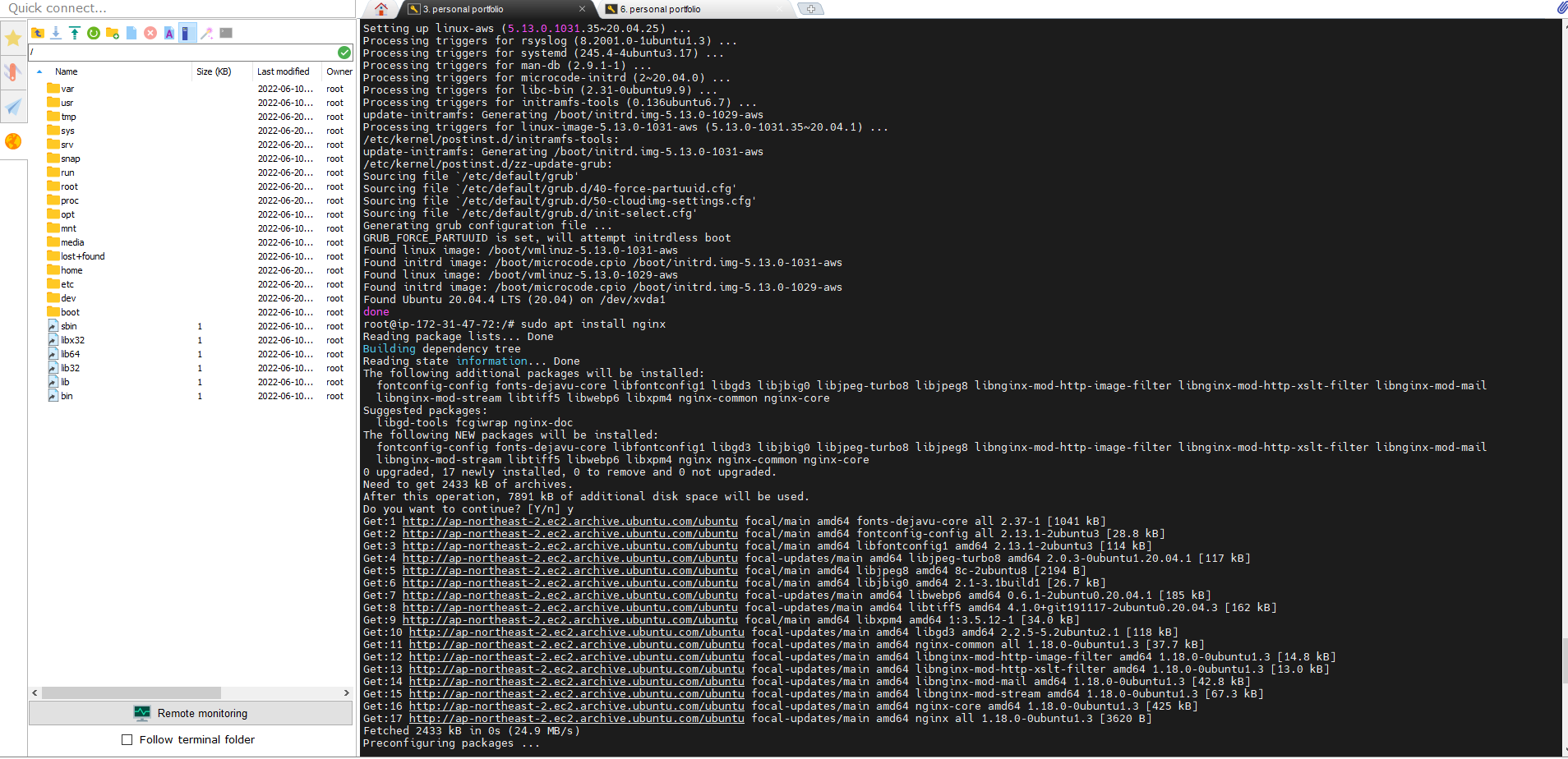The height and width of the screenshot is (759, 1568).
Task: Open Get:17 ubuntu archive link
Action: click(577, 718)
